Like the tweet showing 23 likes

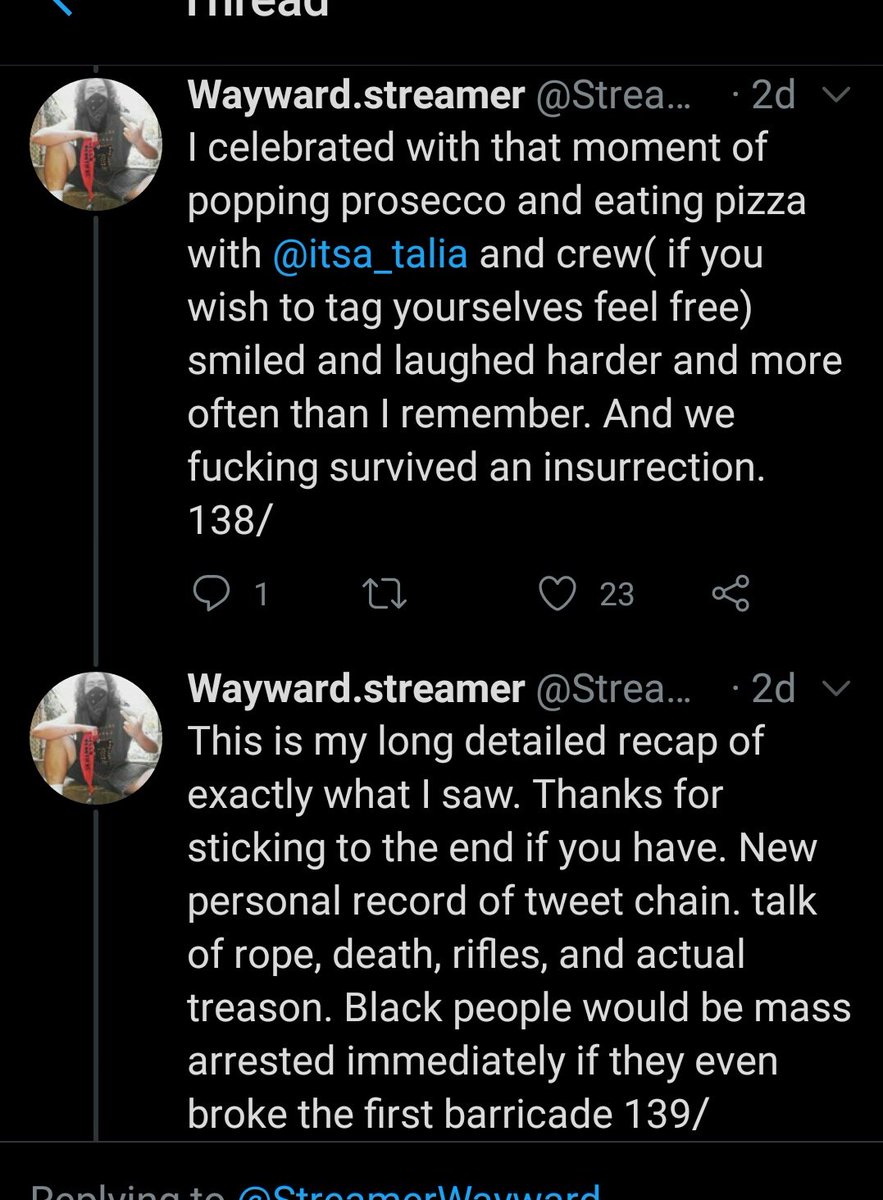pyautogui.click(x=557, y=595)
